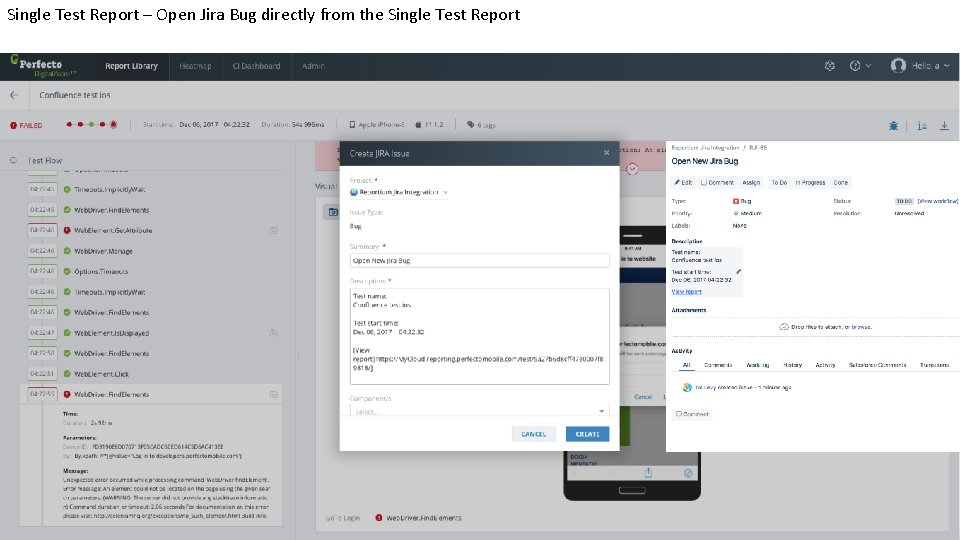Screen dimensions: 960x540
Task: Click the icon on failed WebDriver.FindElements row
Action: pyautogui.click(x=274, y=394)
